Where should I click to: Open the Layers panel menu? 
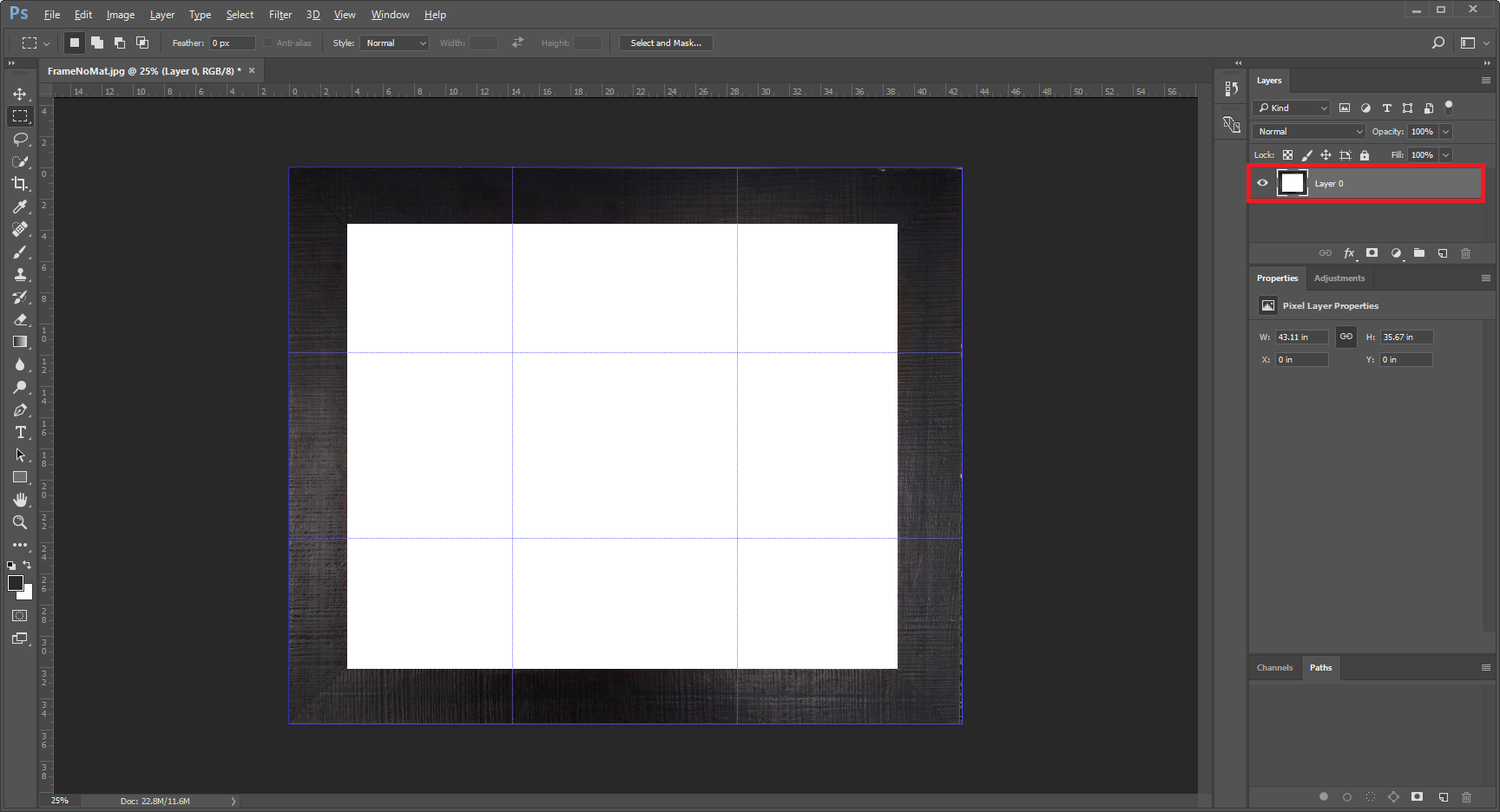[x=1485, y=81]
